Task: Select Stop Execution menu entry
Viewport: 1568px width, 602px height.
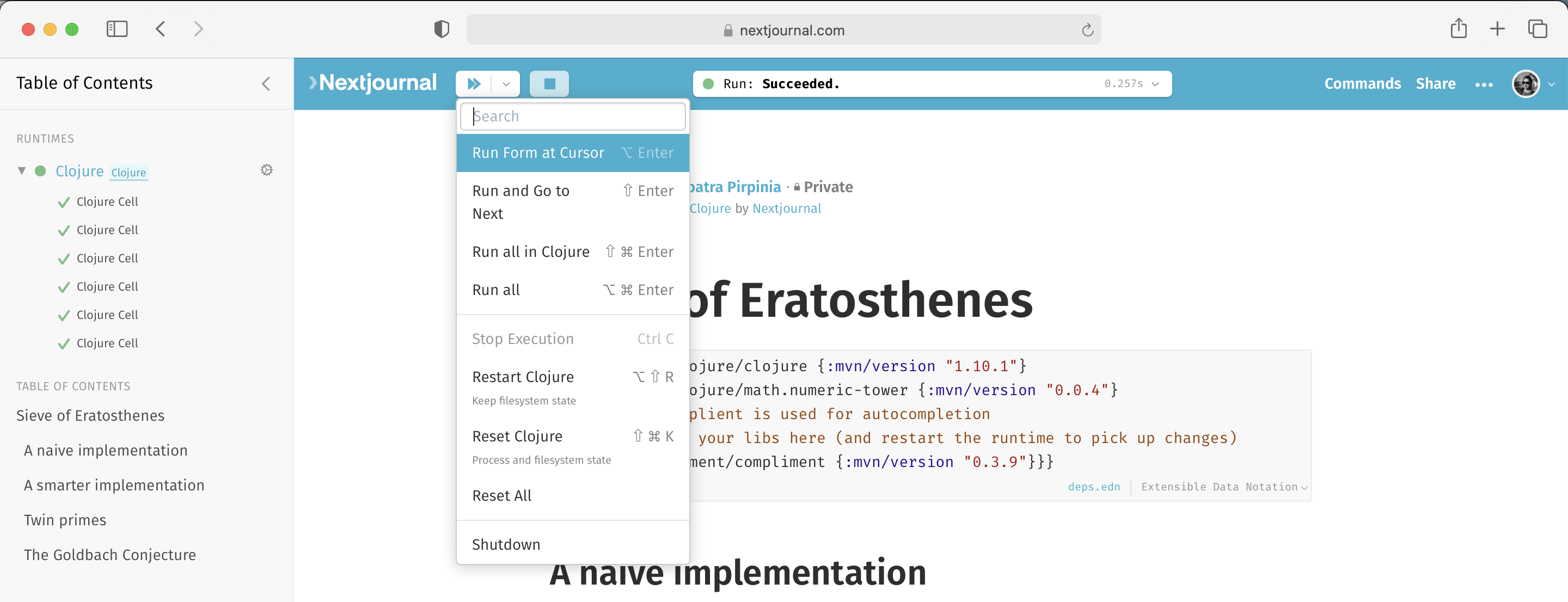Action: (x=573, y=339)
